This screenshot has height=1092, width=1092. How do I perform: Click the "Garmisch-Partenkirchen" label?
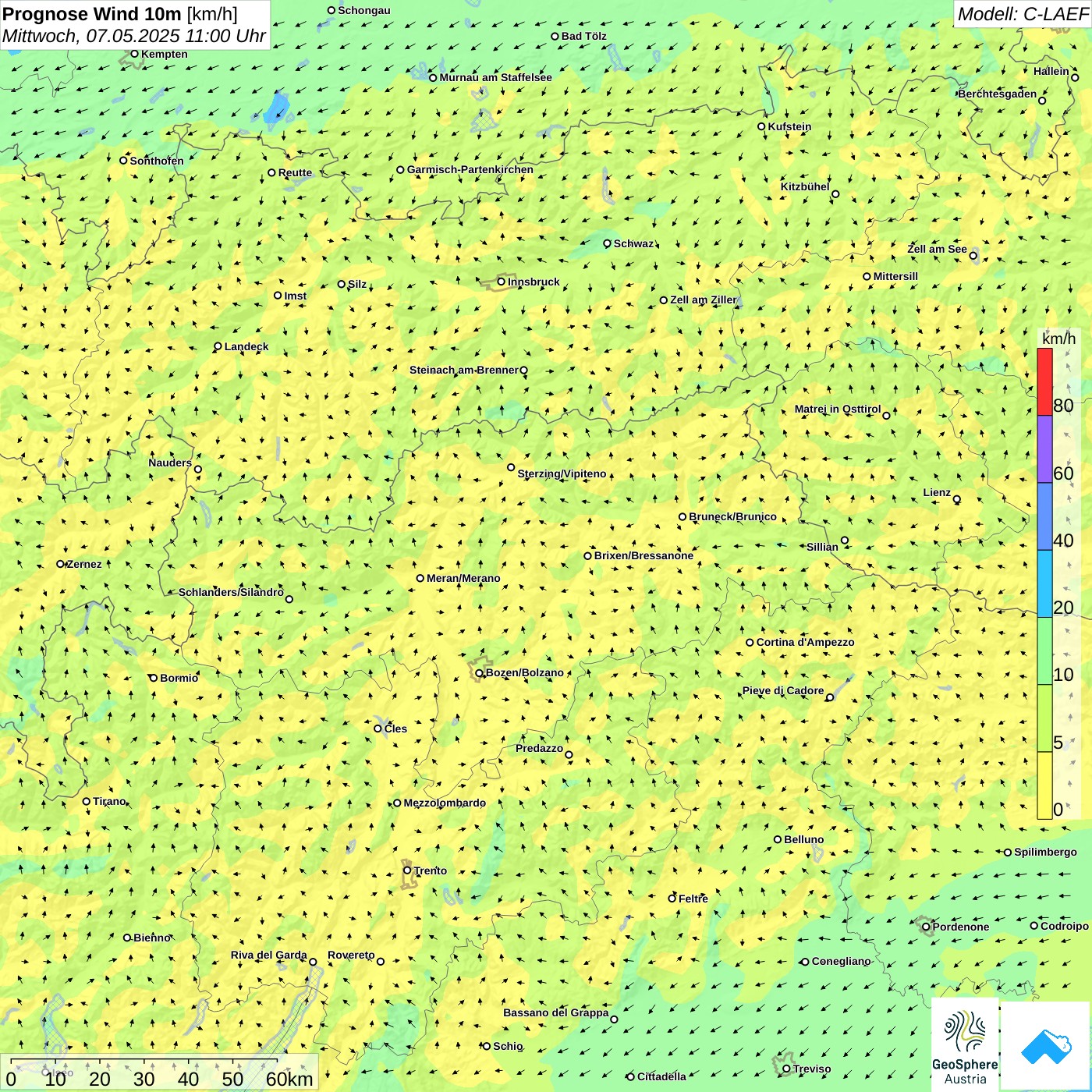click(x=470, y=169)
